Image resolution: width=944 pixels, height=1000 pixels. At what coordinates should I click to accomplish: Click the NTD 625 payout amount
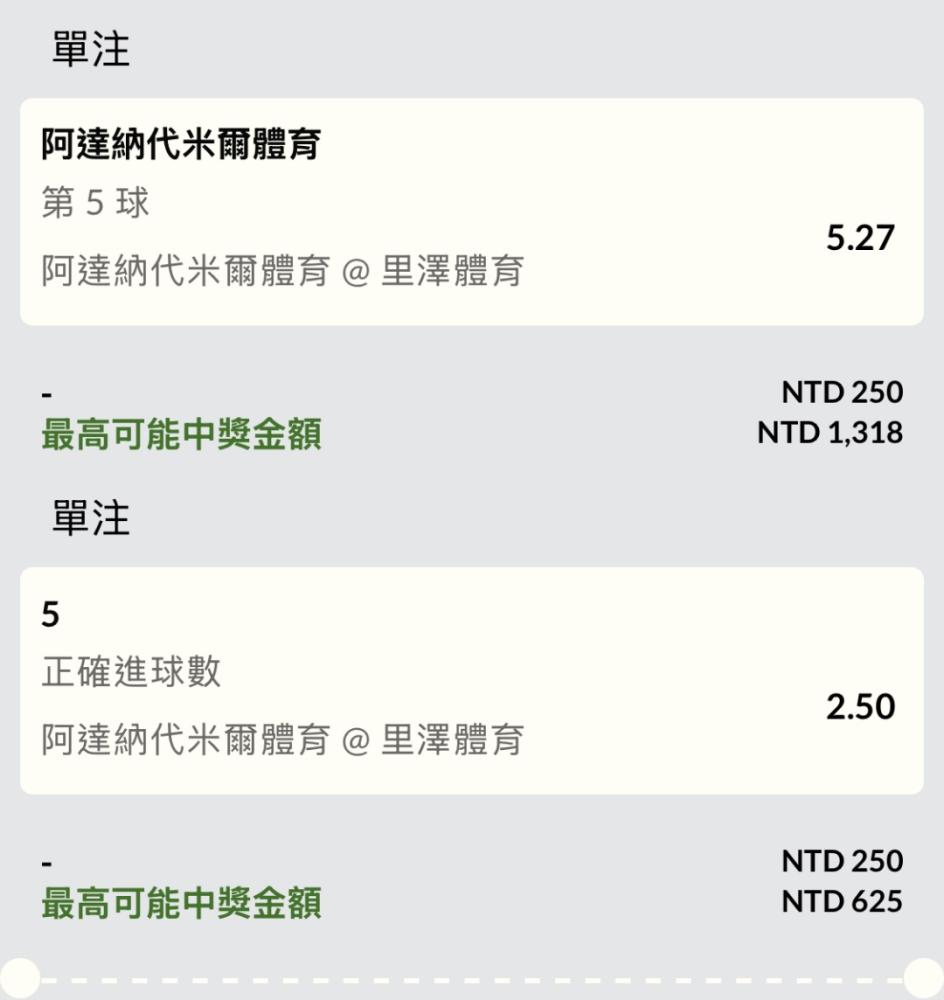coord(842,902)
